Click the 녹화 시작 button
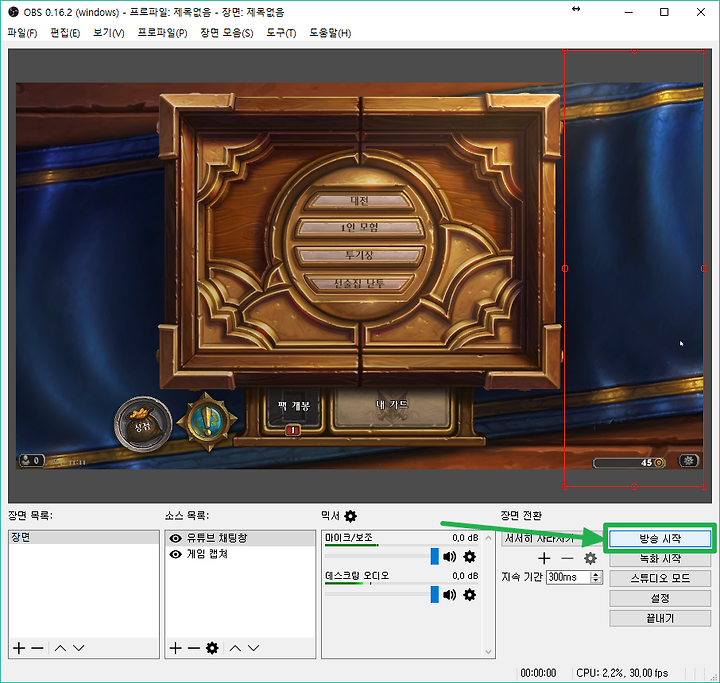Image resolution: width=720 pixels, height=683 pixels. point(660,559)
